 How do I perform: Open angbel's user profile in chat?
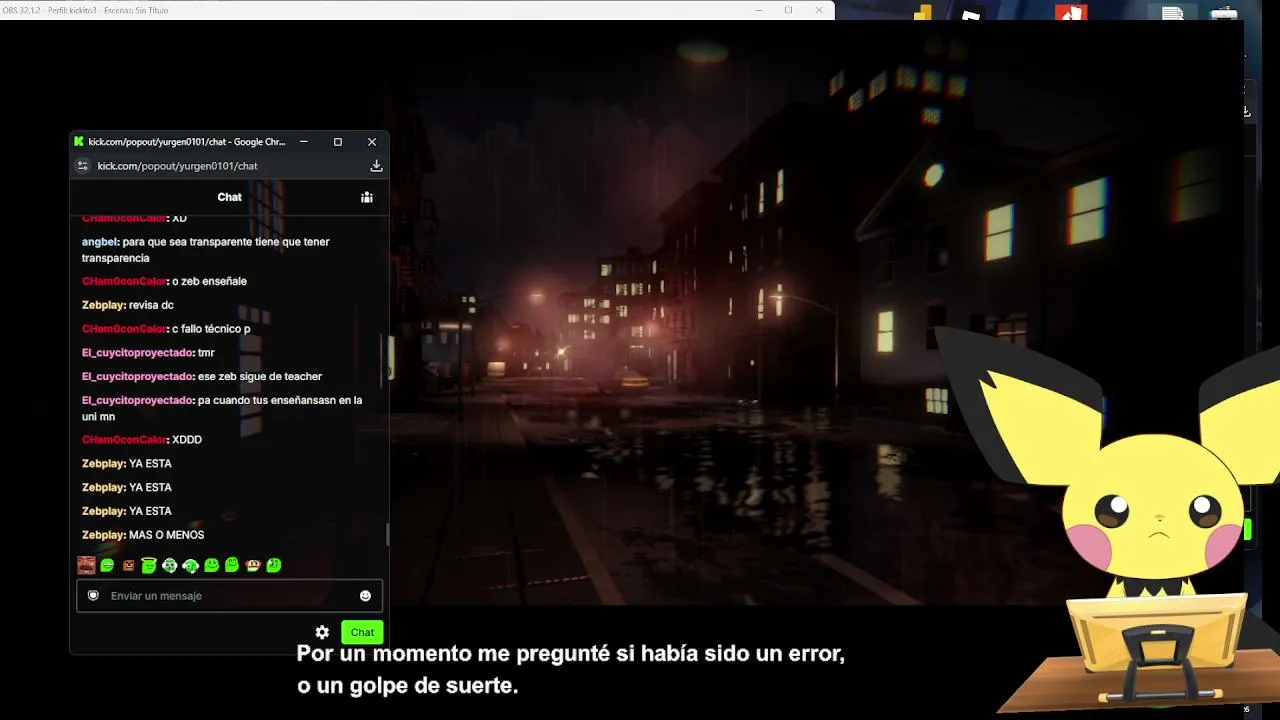point(100,242)
